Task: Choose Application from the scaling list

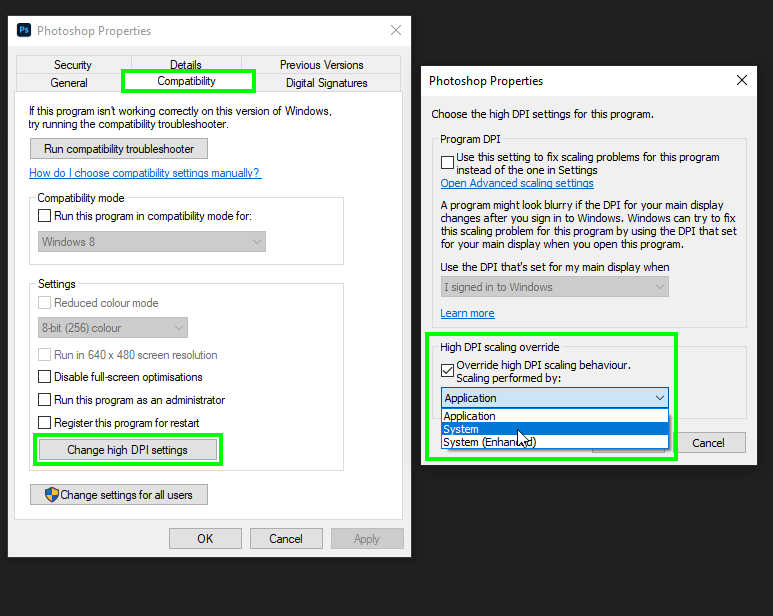Action: point(555,416)
